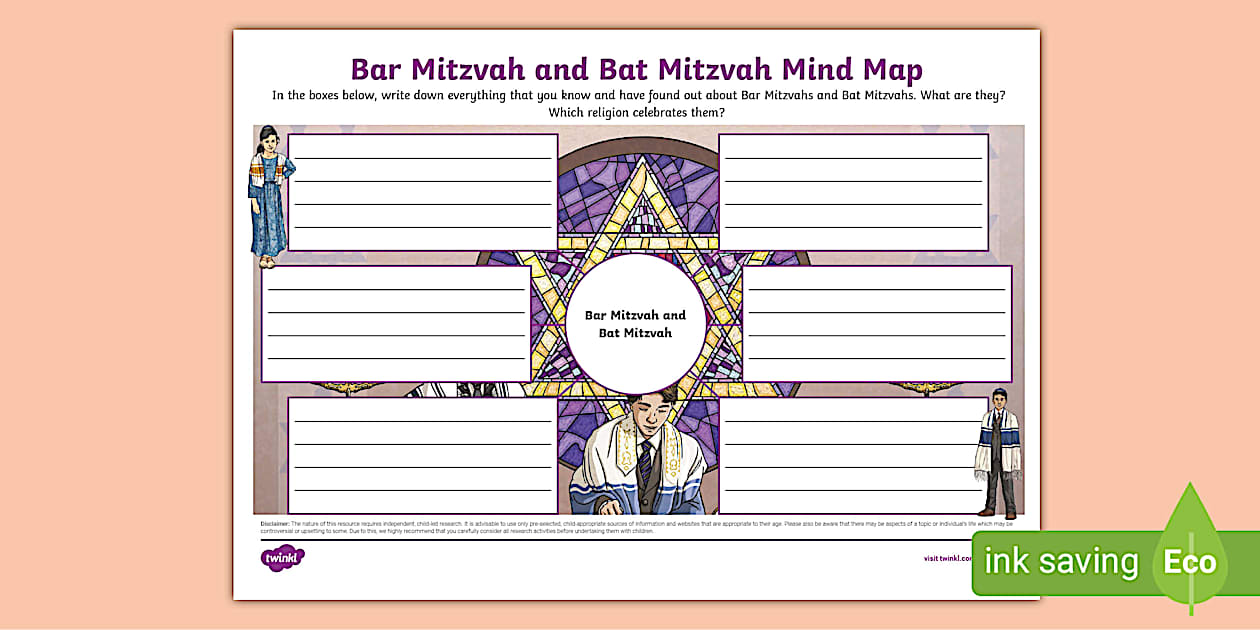Click the Bar Mitzvah and Bat Mitzvah Mind Map title
Viewport: 1260px width, 630px height.
click(x=635, y=68)
